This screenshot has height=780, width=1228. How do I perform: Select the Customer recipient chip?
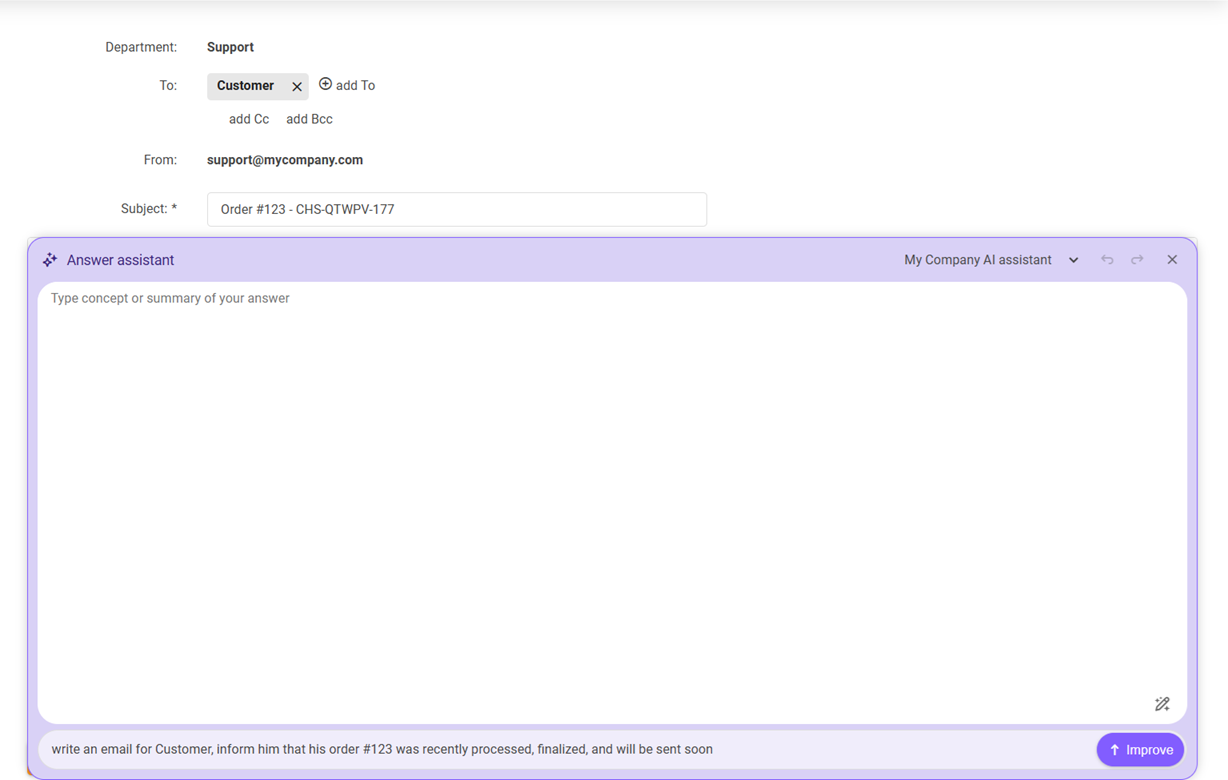pyautogui.click(x=245, y=86)
